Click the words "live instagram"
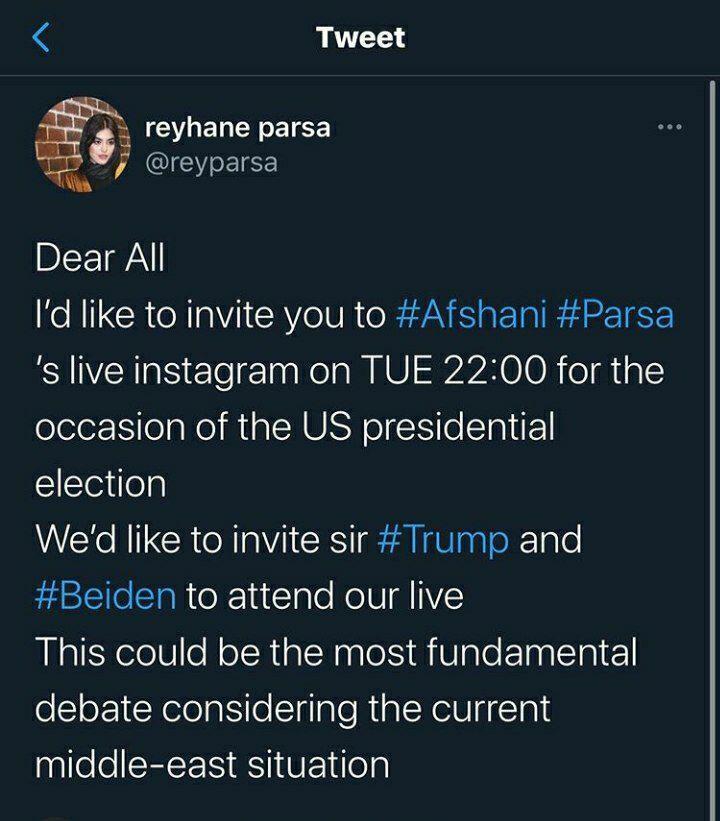The width and height of the screenshot is (720, 821). click(x=186, y=371)
